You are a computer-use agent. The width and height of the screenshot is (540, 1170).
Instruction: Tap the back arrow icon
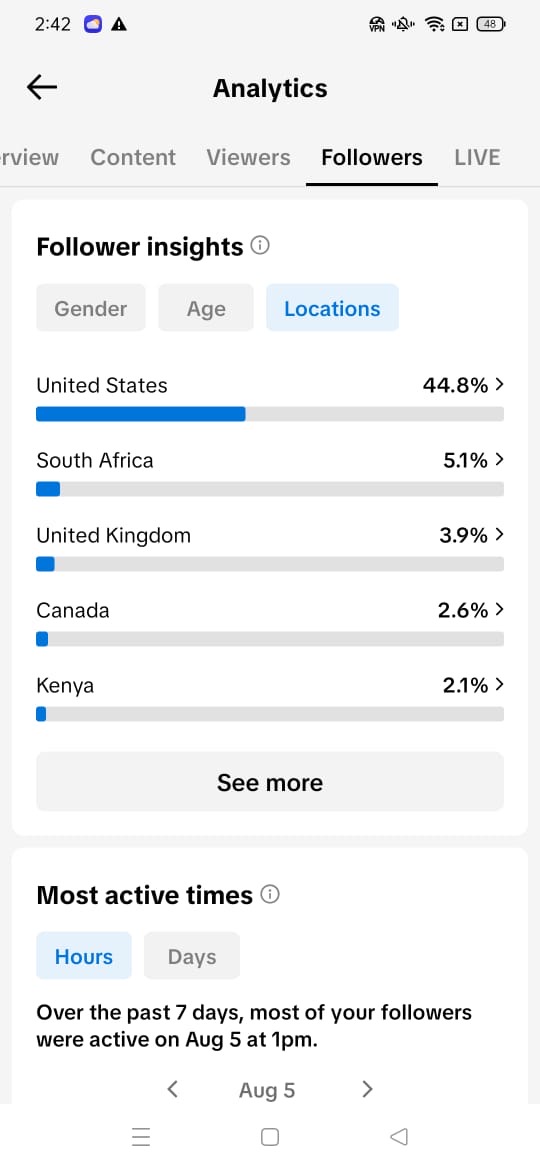pyautogui.click(x=42, y=87)
